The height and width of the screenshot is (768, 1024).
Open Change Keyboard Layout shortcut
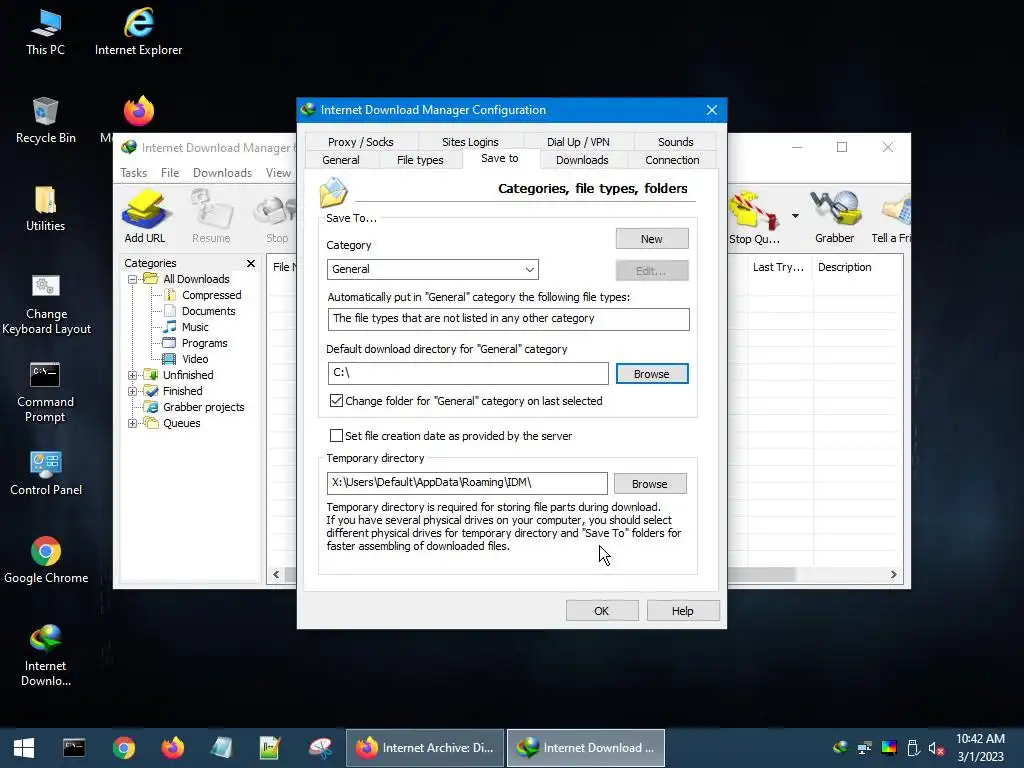(46, 304)
